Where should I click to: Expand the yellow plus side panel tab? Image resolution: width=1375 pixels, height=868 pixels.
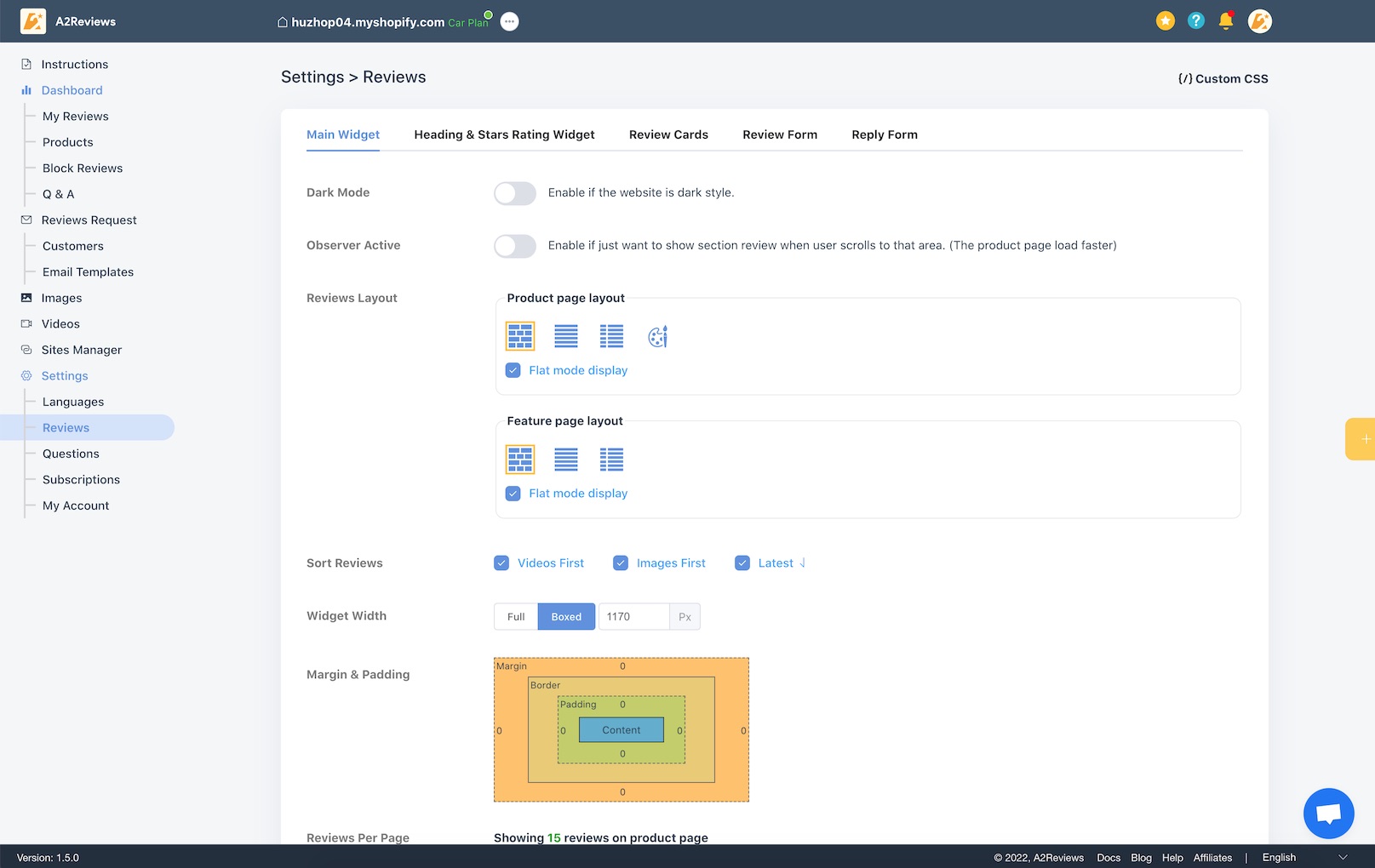click(1362, 439)
